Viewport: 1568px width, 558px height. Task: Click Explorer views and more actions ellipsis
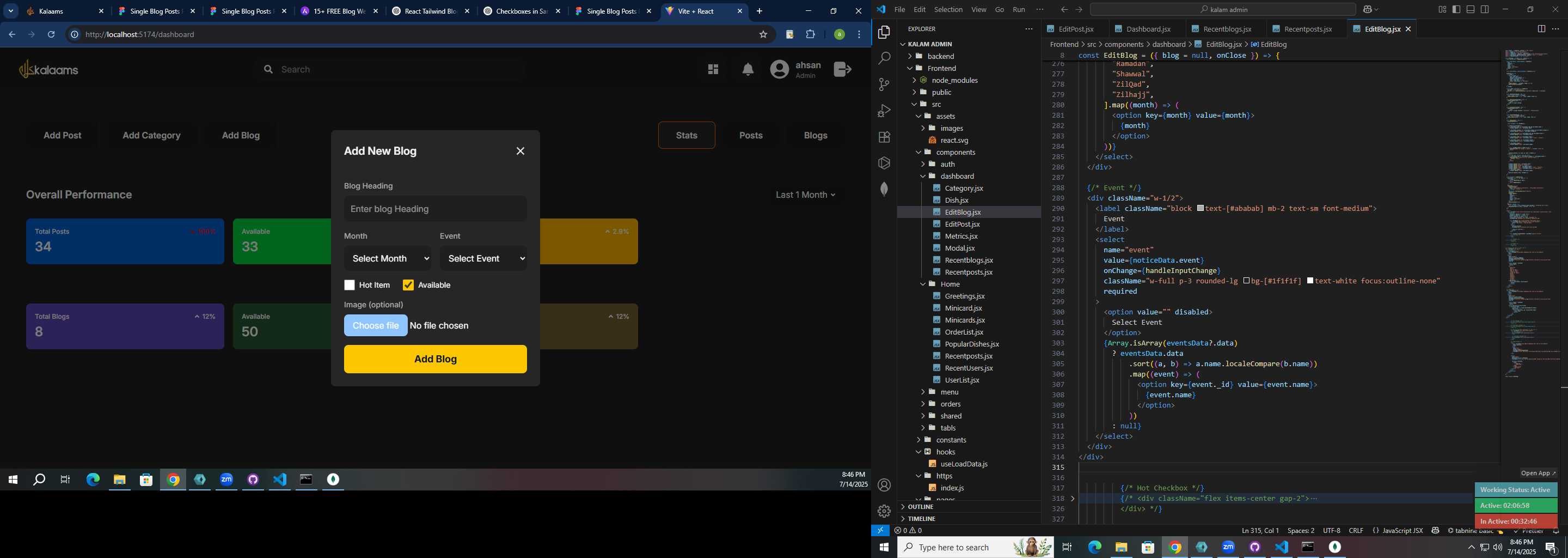click(x=1028, y=29)
